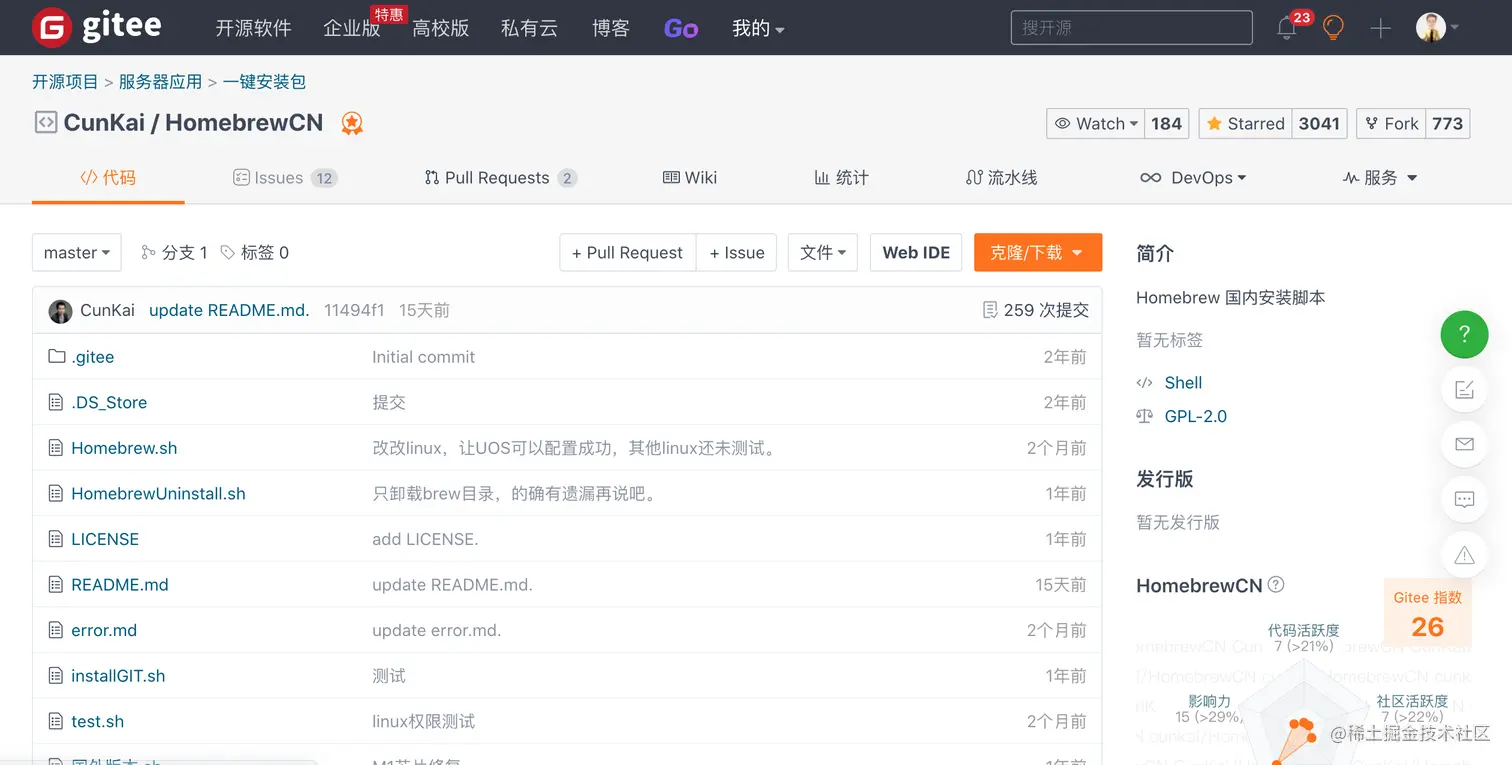Image resolution: width=1512 pixels, height=765 pixels.
Task: Click the recommended project badge icon
Action: click(x=352, y=123)
